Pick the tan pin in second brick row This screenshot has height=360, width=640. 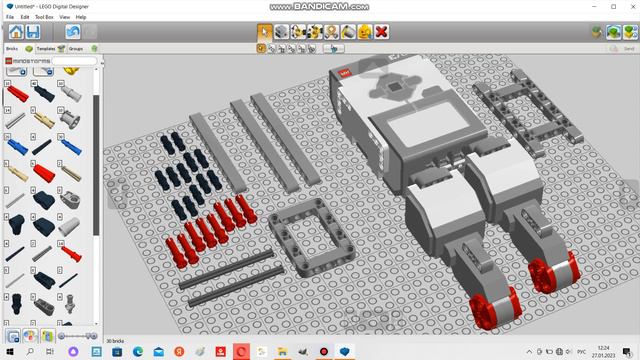click(44, 120)
